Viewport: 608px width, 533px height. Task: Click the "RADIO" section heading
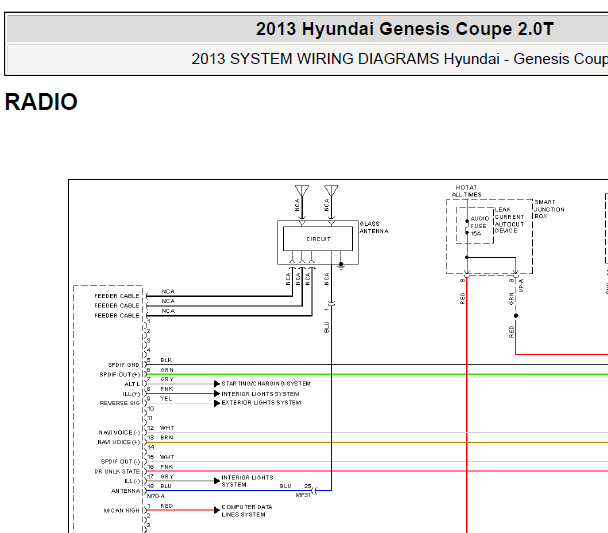tap(41, 102)
